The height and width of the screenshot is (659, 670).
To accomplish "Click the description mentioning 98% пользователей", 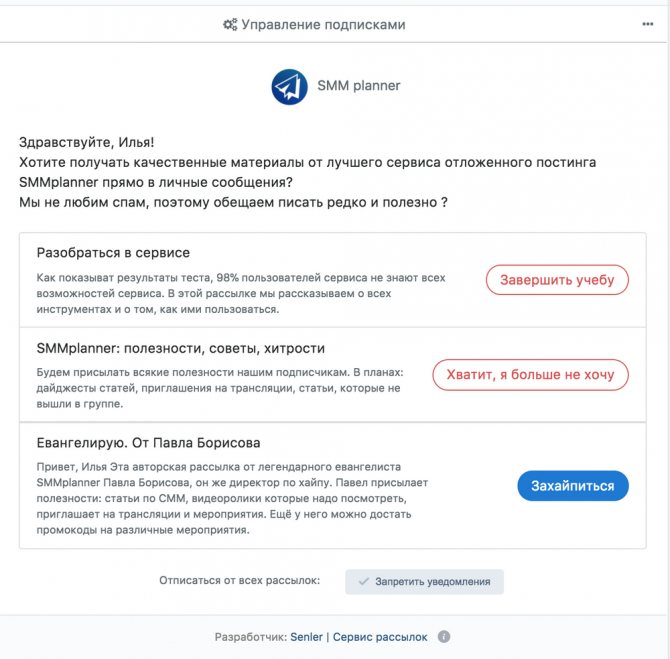I will 241,294.
